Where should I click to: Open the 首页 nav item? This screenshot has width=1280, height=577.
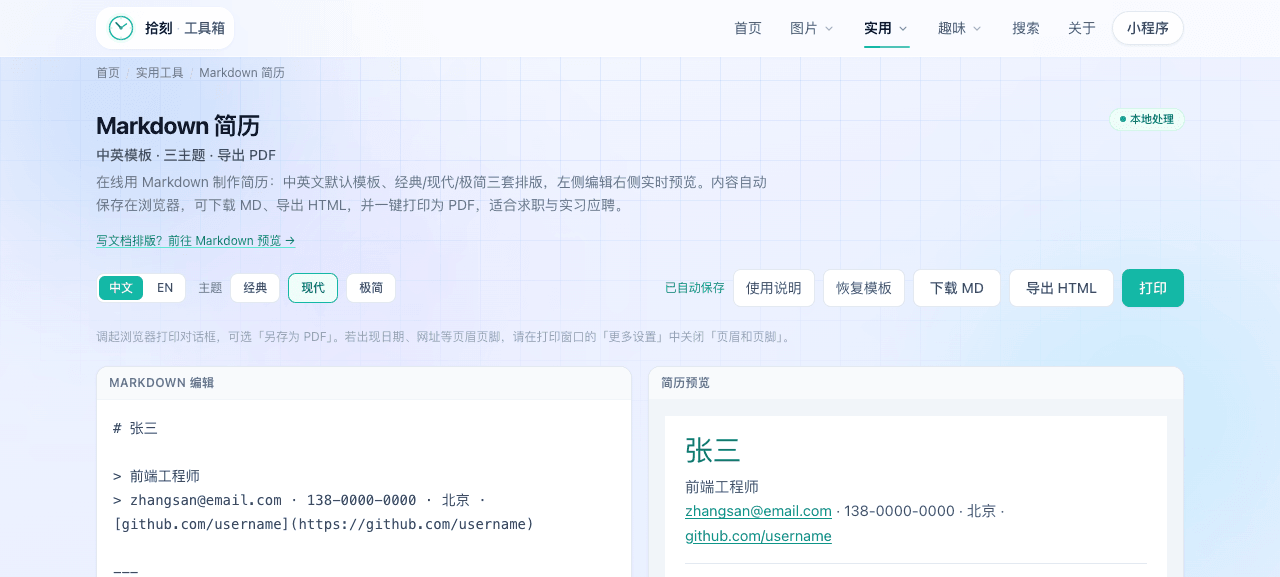click(748, 28)
